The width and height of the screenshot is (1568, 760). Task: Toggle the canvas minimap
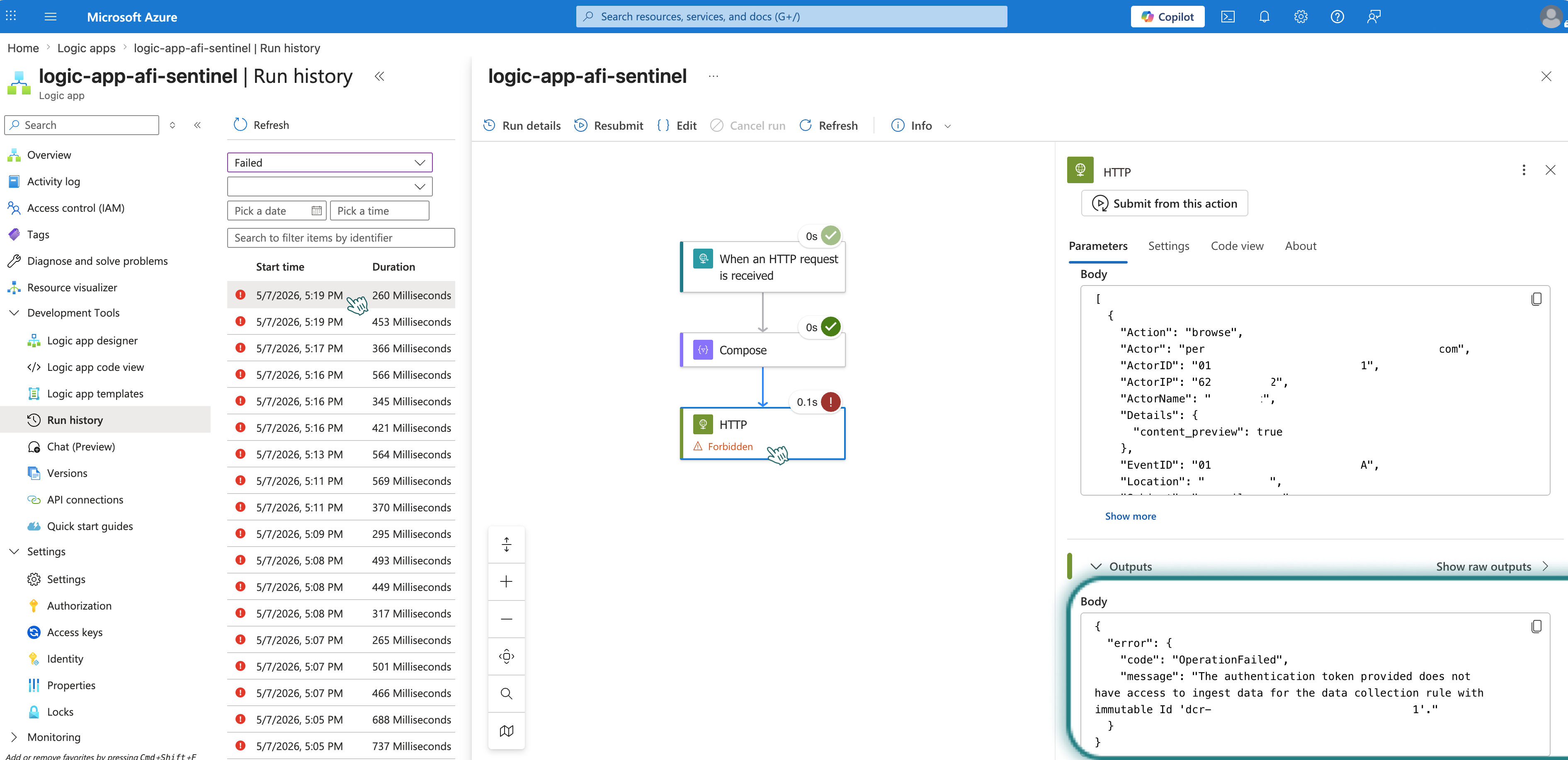507,731
